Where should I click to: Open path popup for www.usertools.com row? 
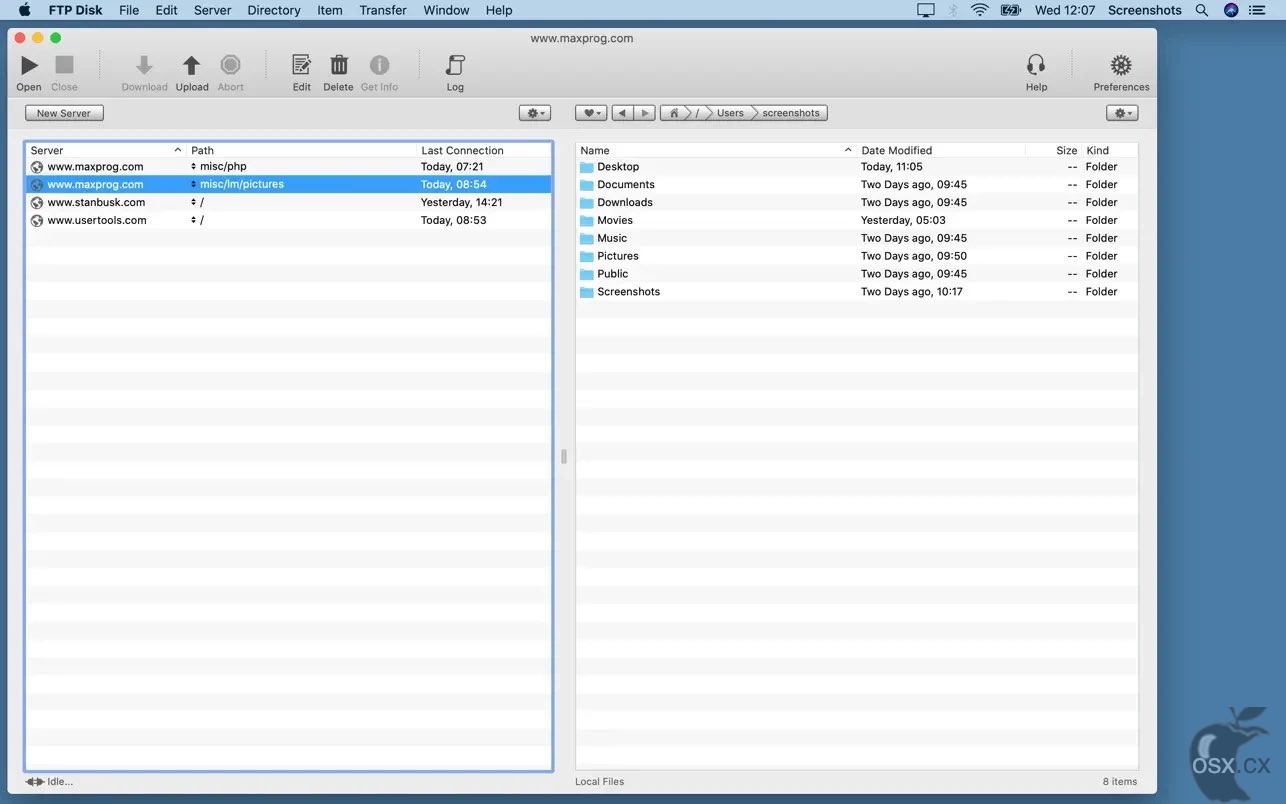point(194,221)
